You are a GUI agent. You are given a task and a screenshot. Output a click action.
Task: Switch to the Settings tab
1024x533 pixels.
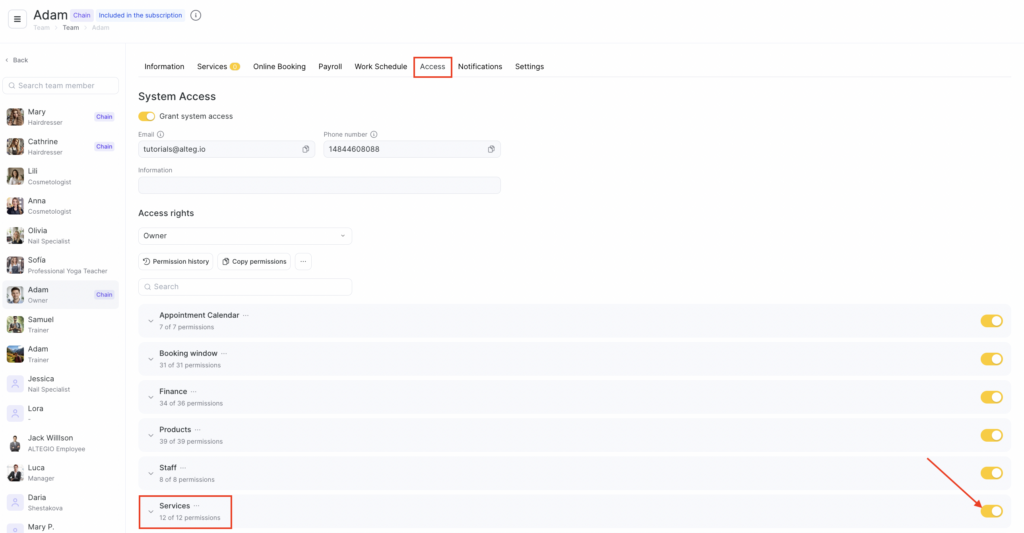point(529,67)
